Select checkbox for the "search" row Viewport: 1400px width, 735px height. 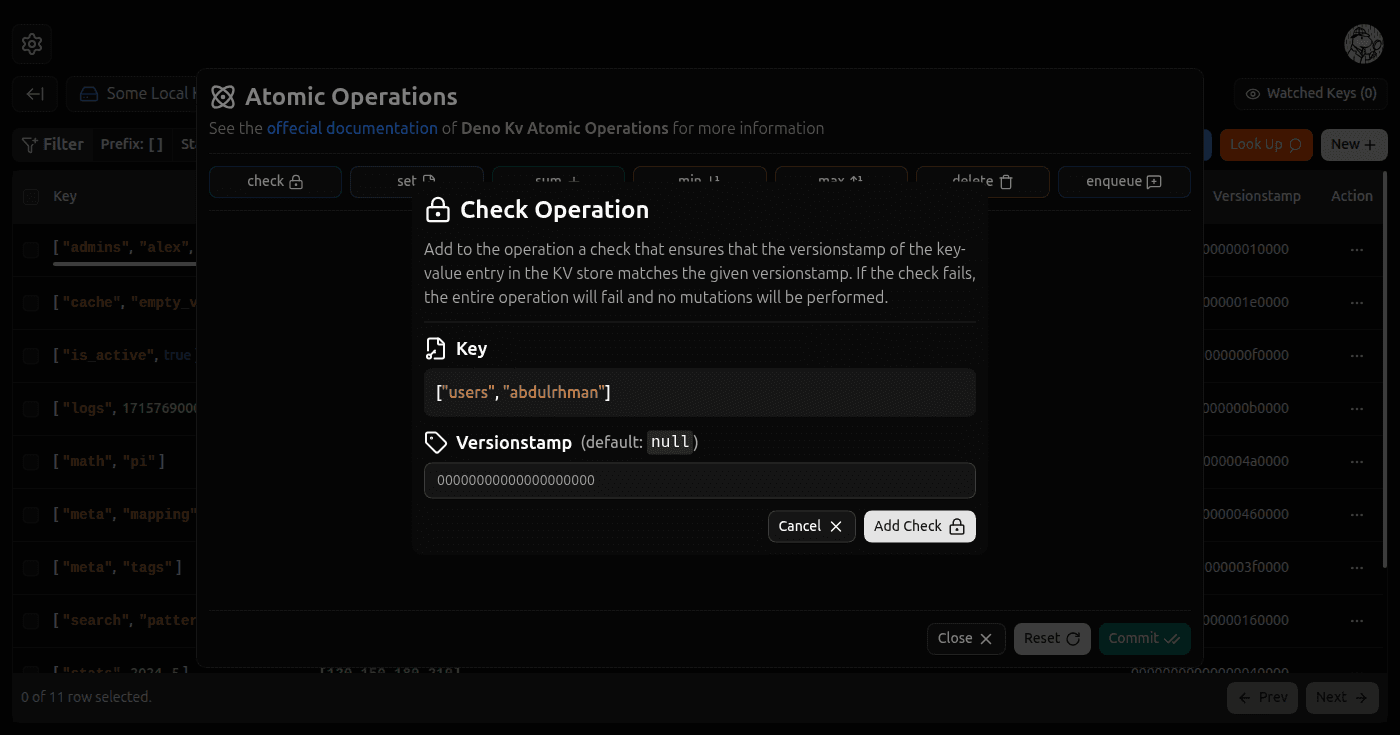(31, 620)
